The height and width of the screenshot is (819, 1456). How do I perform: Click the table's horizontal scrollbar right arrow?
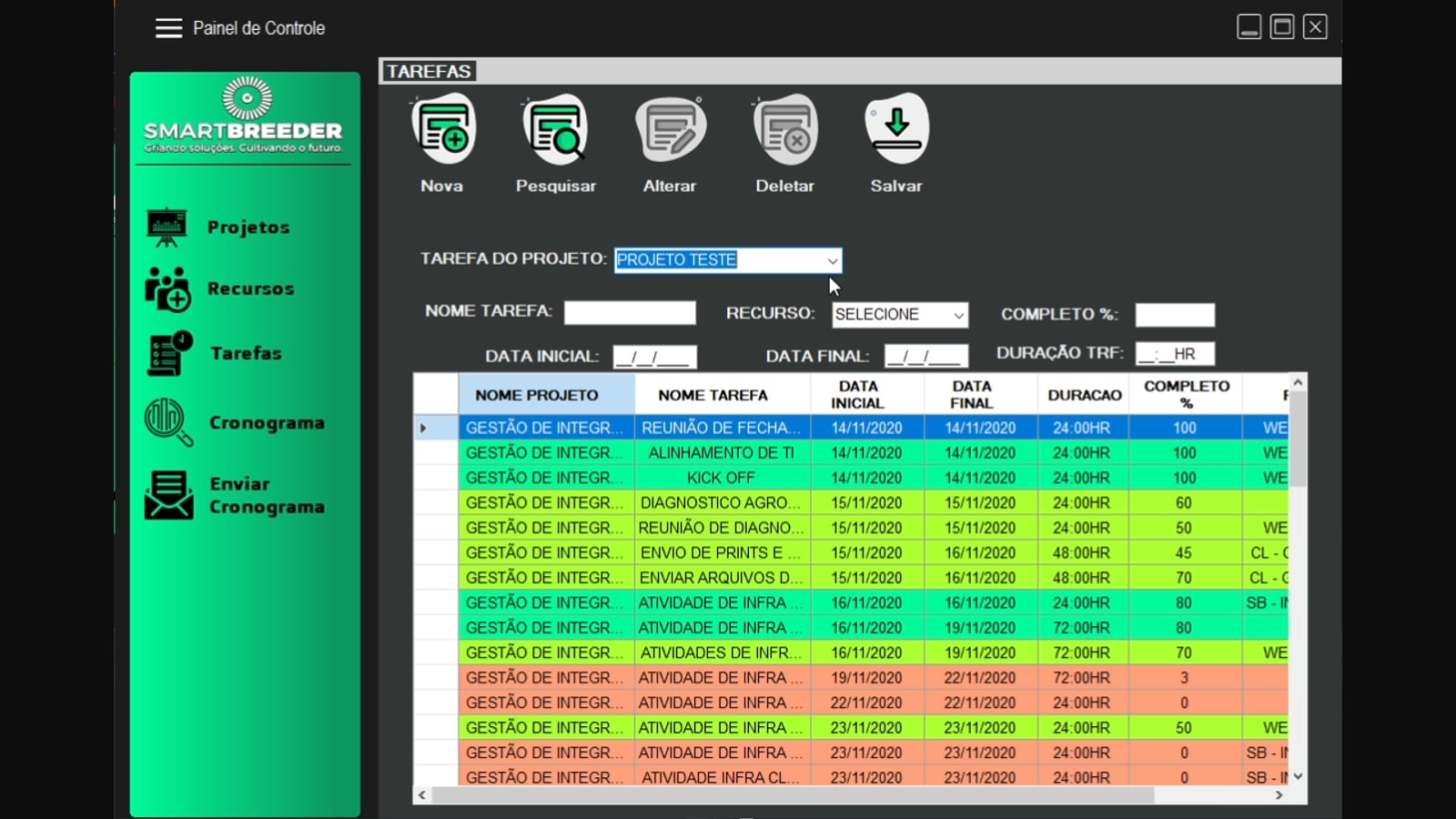(x=1279, y=794)
